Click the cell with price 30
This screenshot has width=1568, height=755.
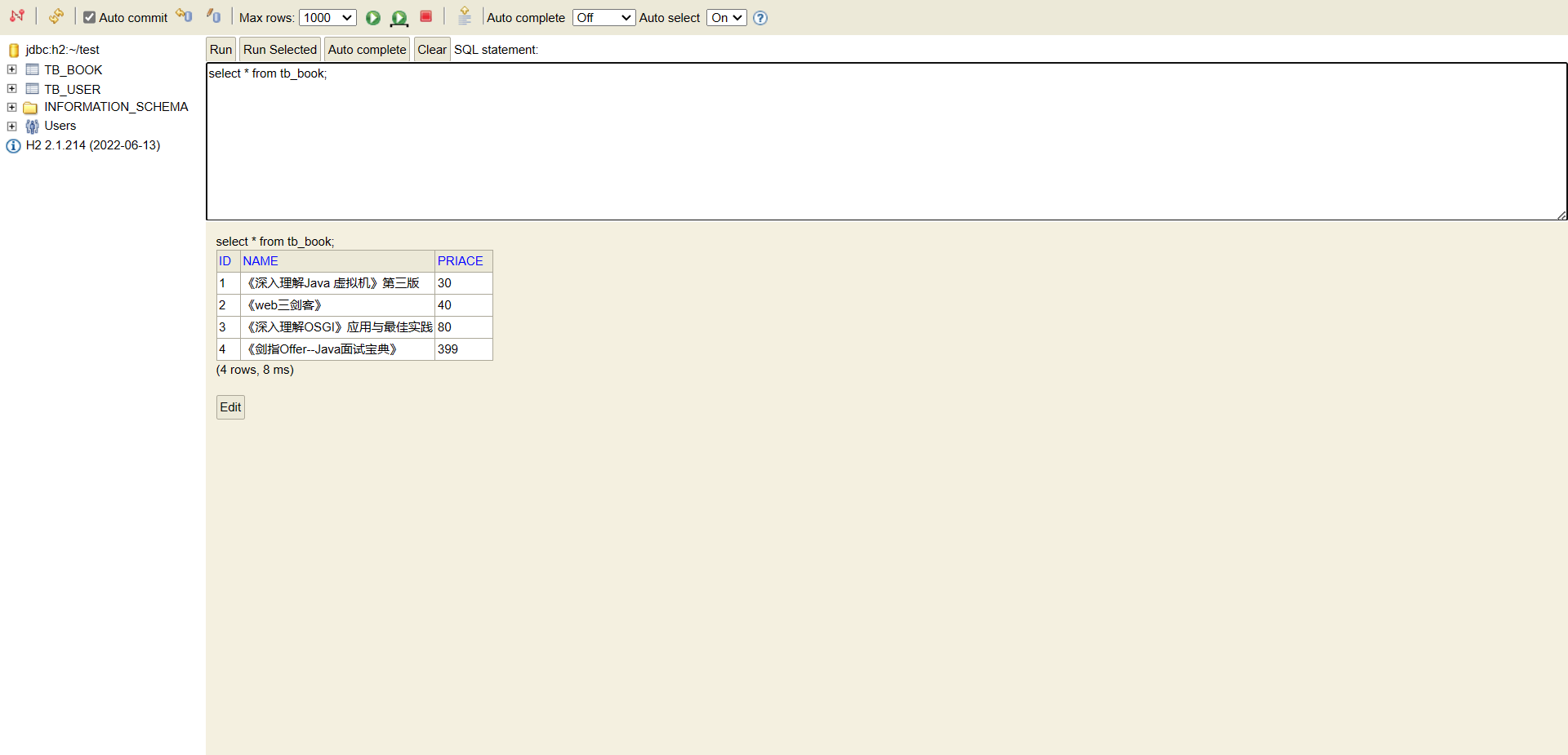tap(463, 283)
